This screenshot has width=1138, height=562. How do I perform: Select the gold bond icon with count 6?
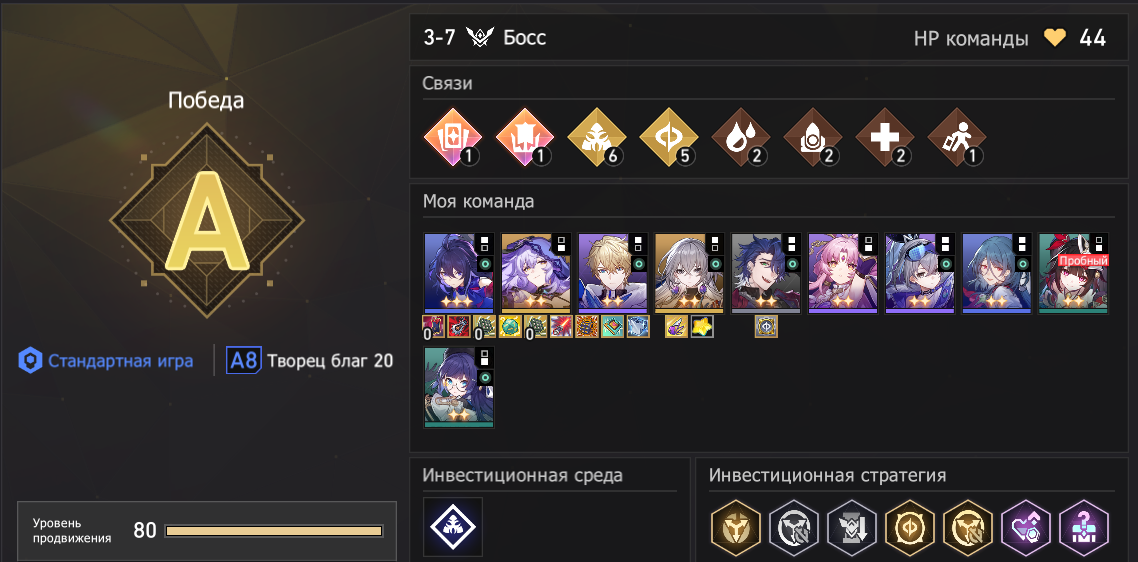[597, 137]
